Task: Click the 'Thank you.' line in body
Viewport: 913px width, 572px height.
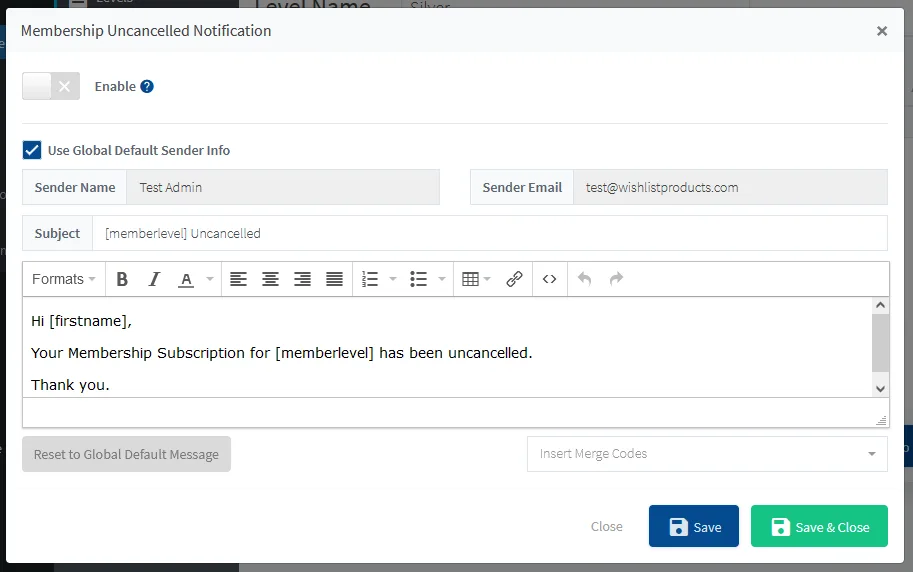Action: [70, 385]
